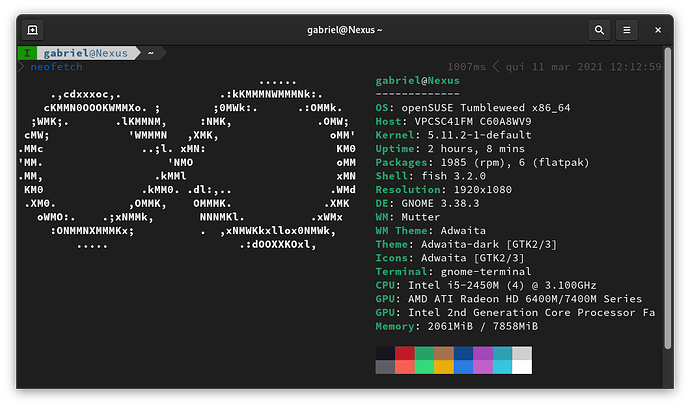Click the dark gray color block in bottom row
Image resolution: width=690 pixels, height=407 pixels.
(385, 367)
